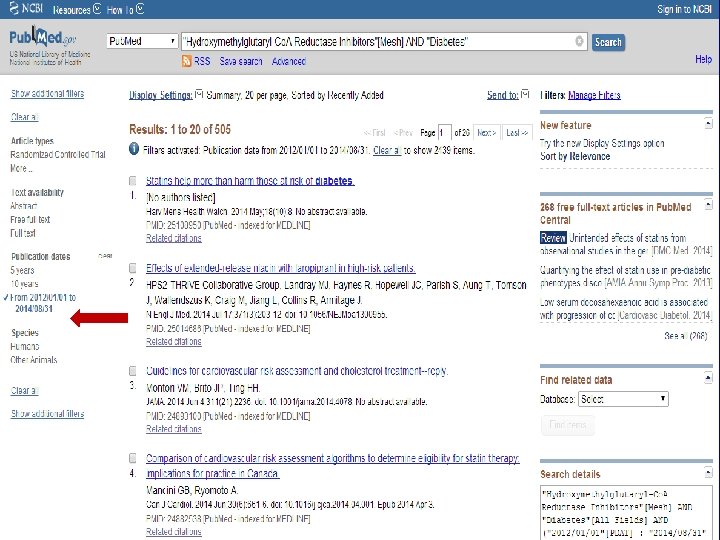This screenshot has width=720, height=540.
Task: Collapse the Search details panel
Action: (708, 472)
